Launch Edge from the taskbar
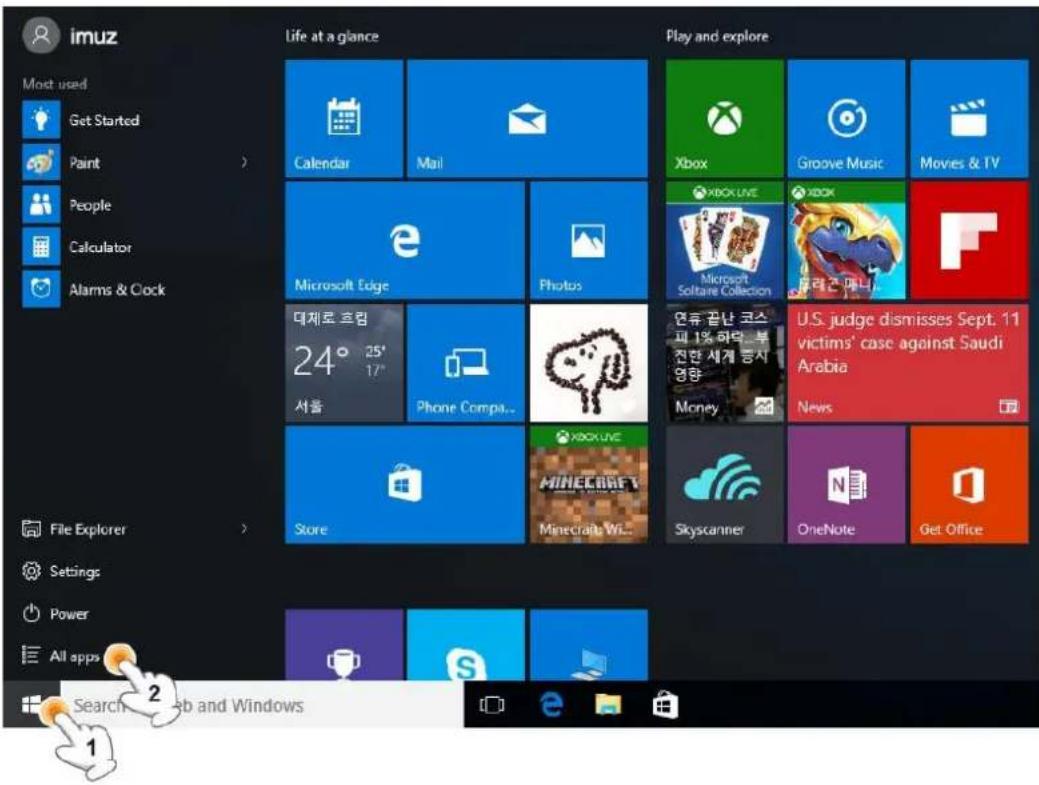 (551, 705)
